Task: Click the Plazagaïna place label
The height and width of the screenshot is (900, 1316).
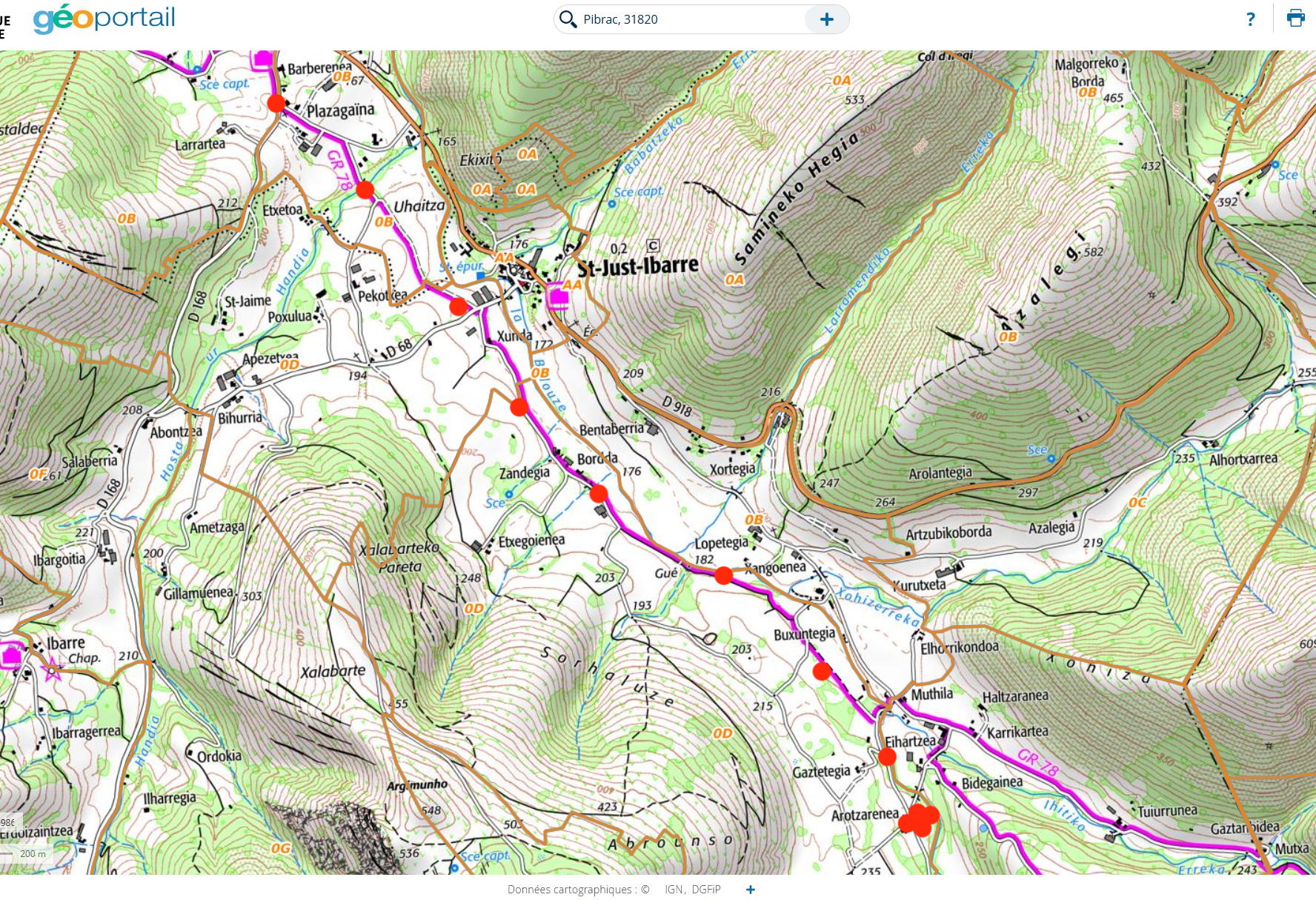Action: (x=341, y=110)
